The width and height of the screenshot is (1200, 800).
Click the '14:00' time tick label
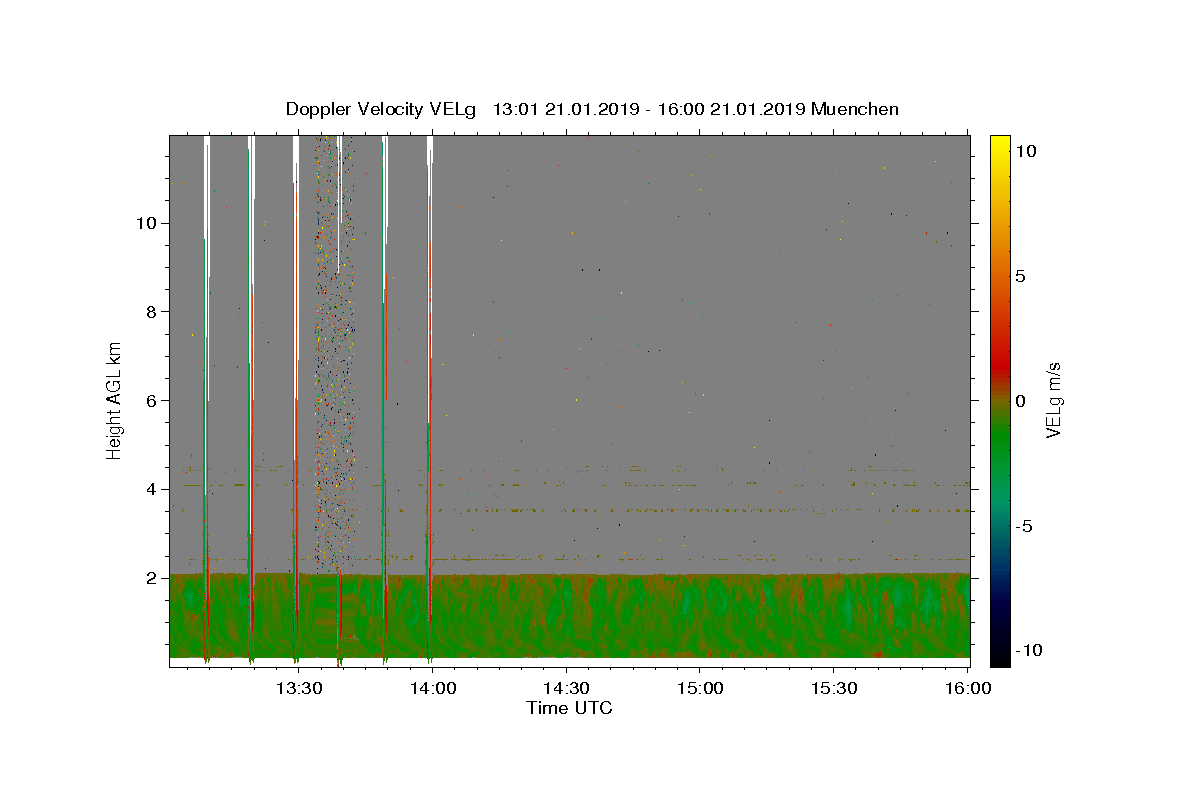[433, 688]
